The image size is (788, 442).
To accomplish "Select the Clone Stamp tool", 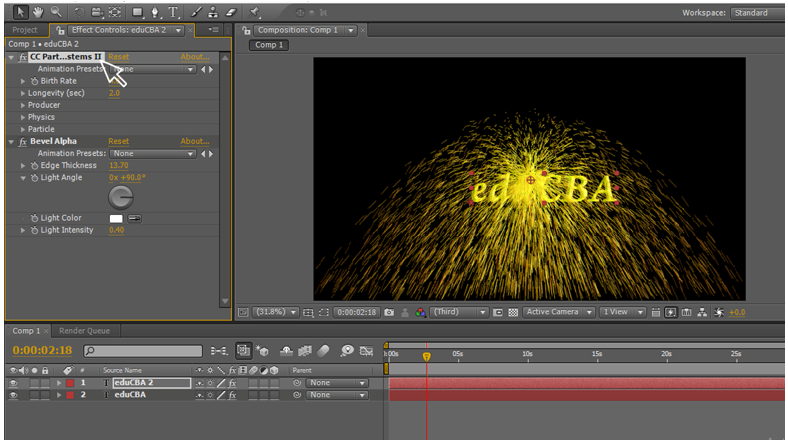I will (x=213, y=12).
